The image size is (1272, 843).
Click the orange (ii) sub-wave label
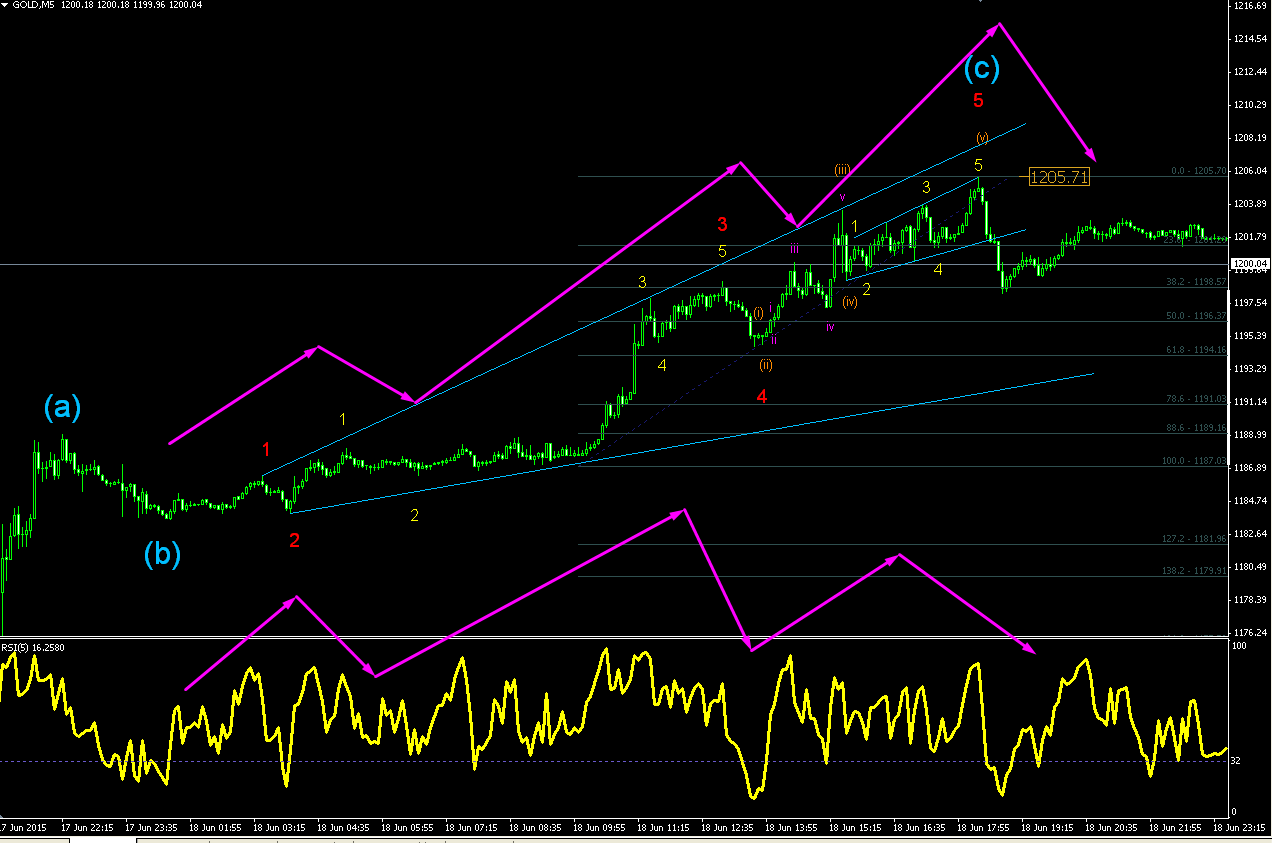coord(765,365)
